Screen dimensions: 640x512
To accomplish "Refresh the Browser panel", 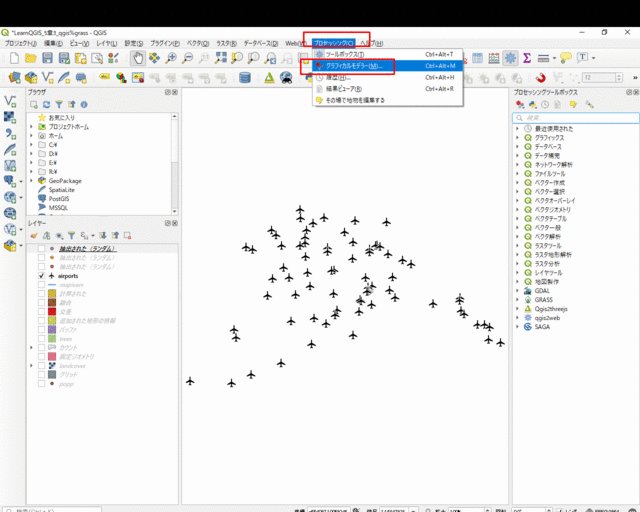I will (47, 105).
